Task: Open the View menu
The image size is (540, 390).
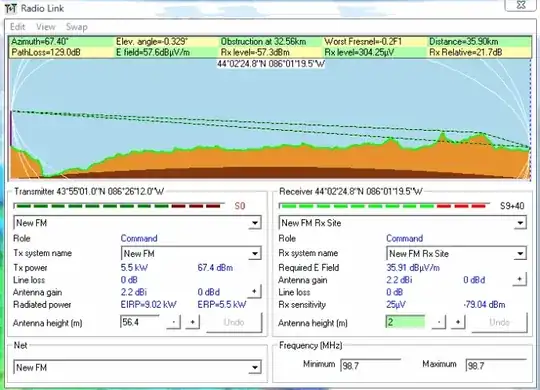Action: (45, 27)
